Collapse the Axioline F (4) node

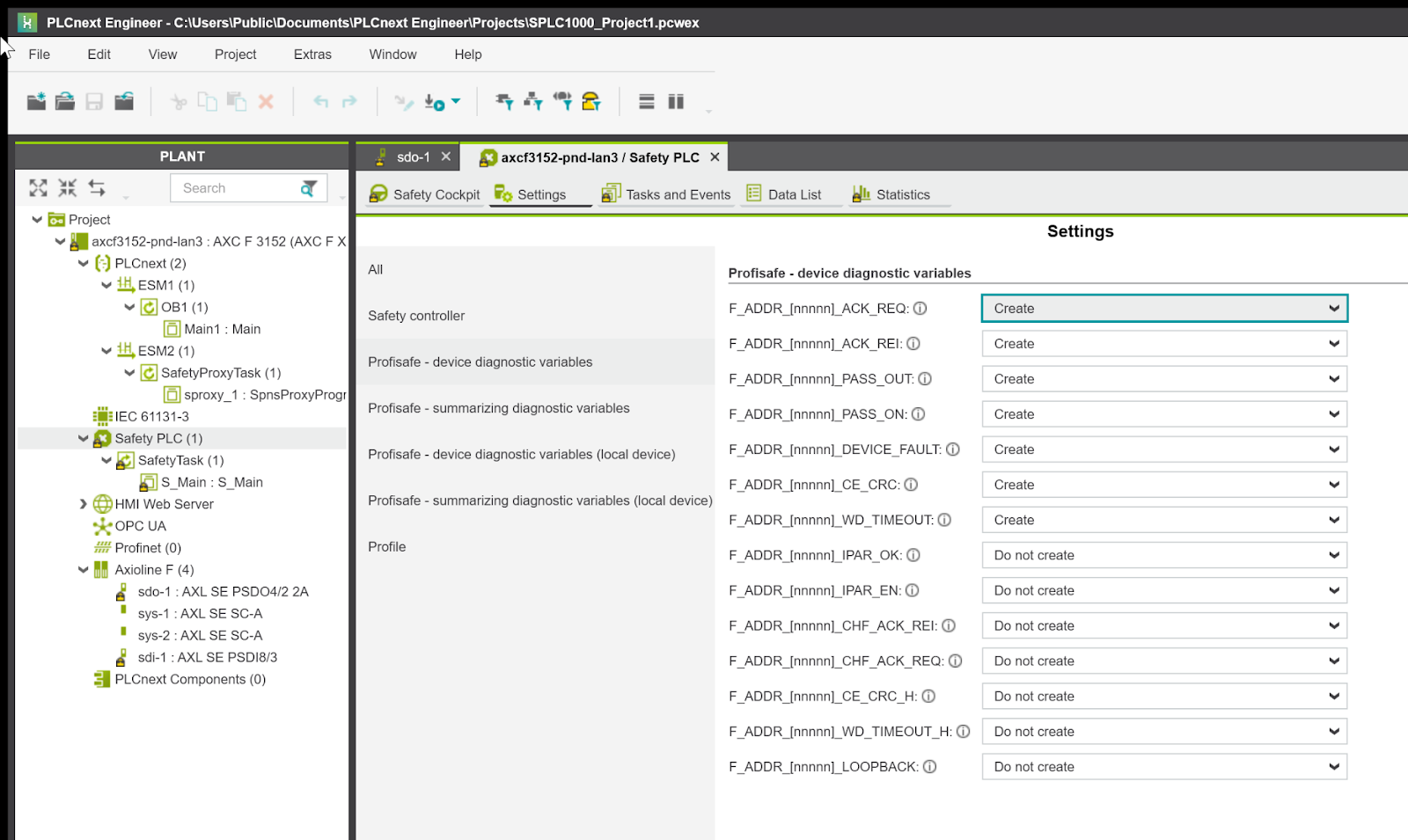pyautogui.click(x=84, y=570)
